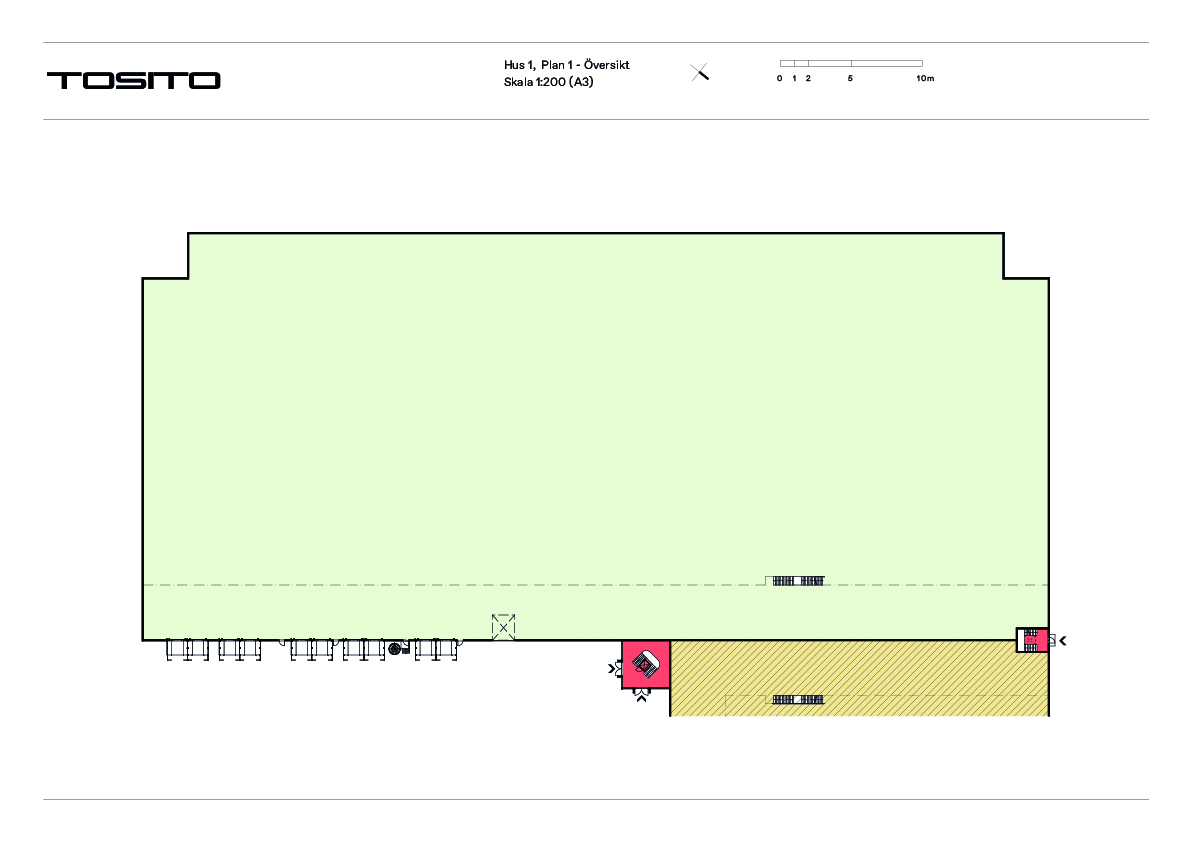Click the entrance arrow left of the red stairwell

tap(612, 669)
